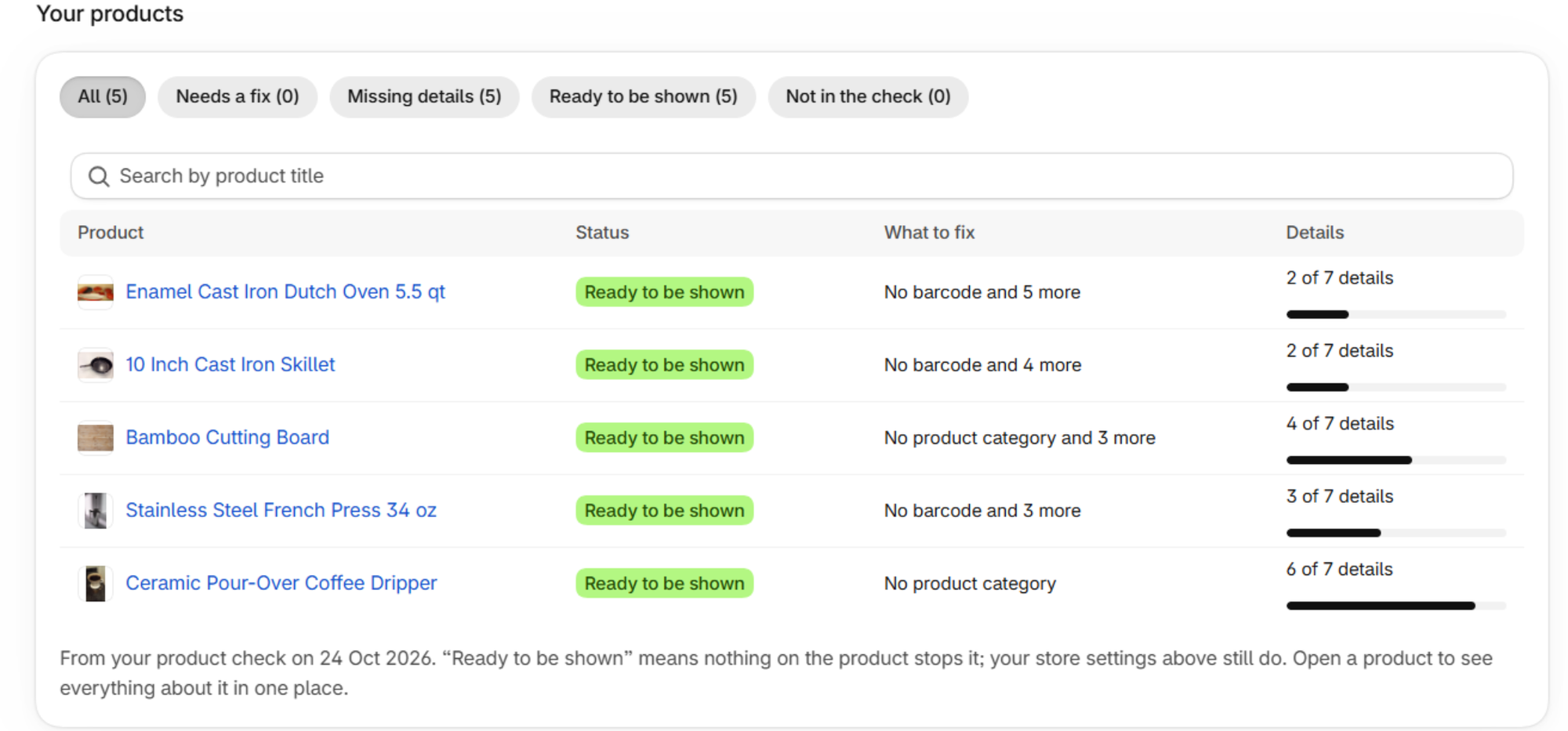Open the 10 Inch Cast Iron Skillet thumbnail

(x=96, y=365)
